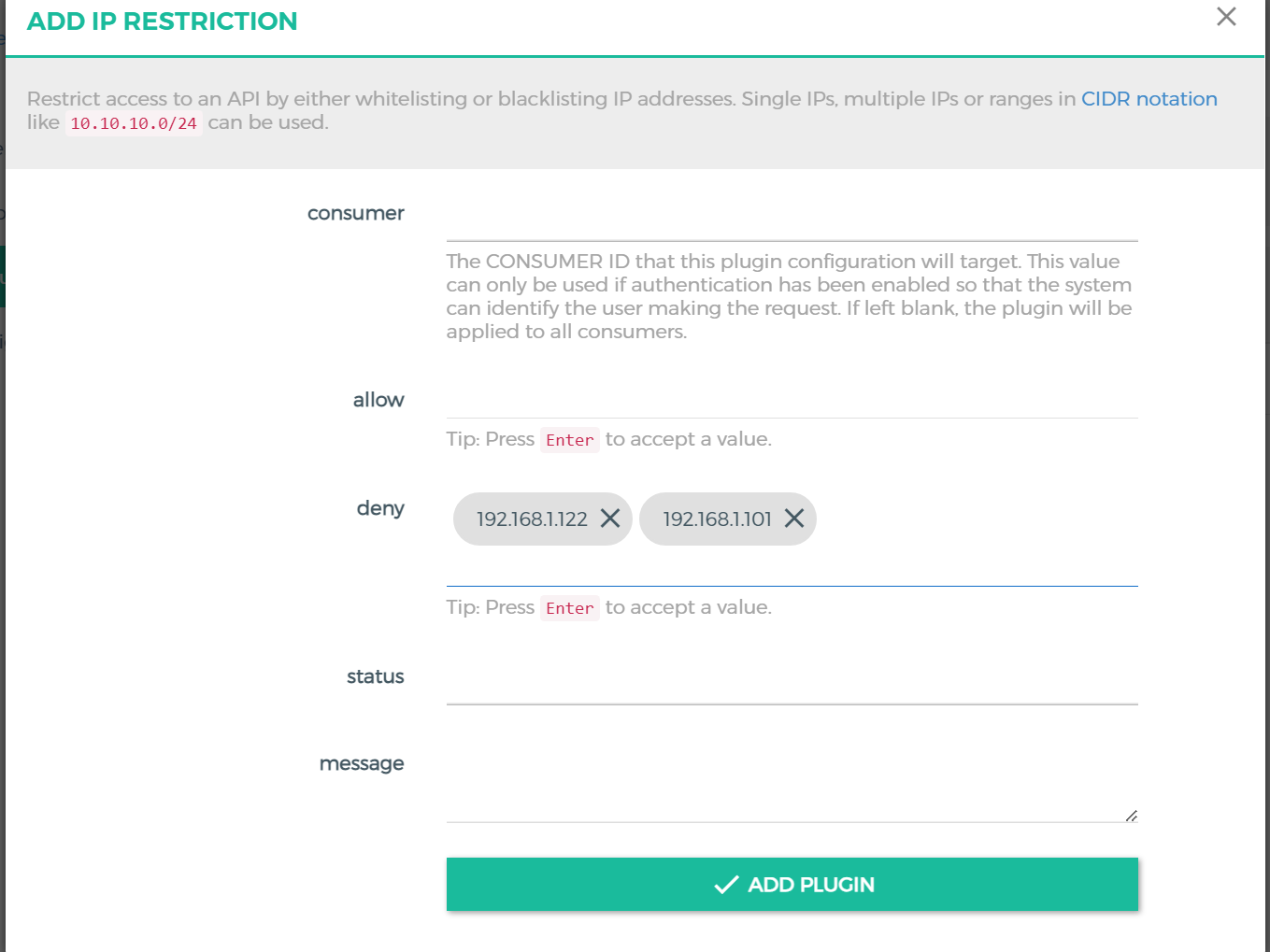
Task: Click the "consumer" field label
Action: pos(355,213)
